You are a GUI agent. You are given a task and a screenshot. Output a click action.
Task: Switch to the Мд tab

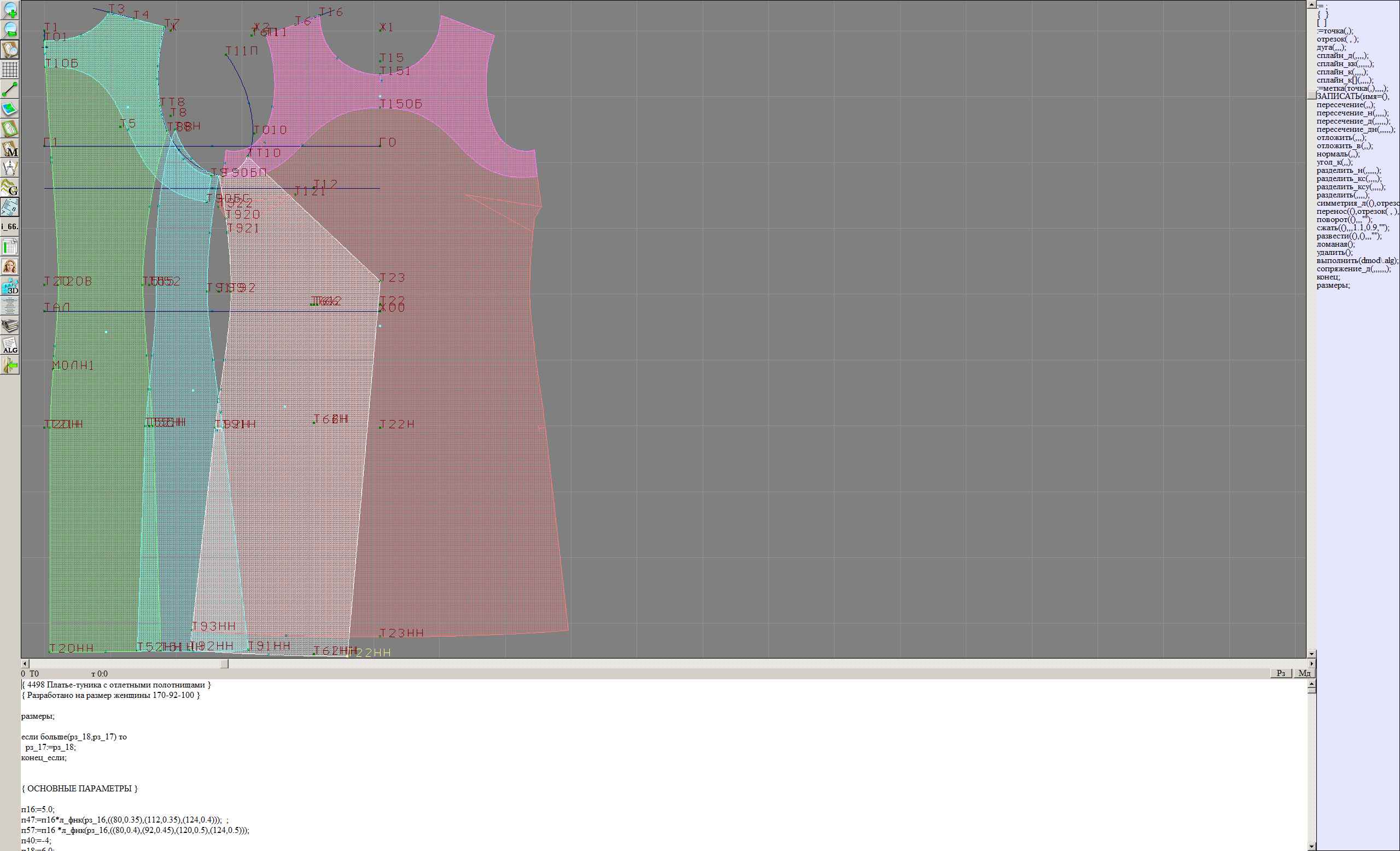click(1304, 673)
